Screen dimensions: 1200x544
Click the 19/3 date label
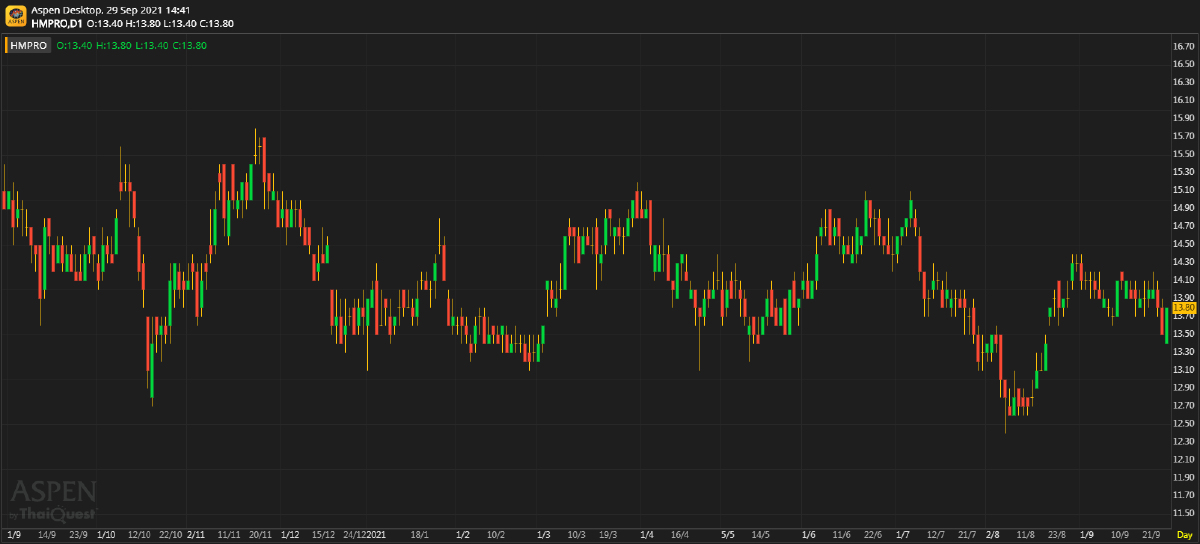tap(608, 536)
